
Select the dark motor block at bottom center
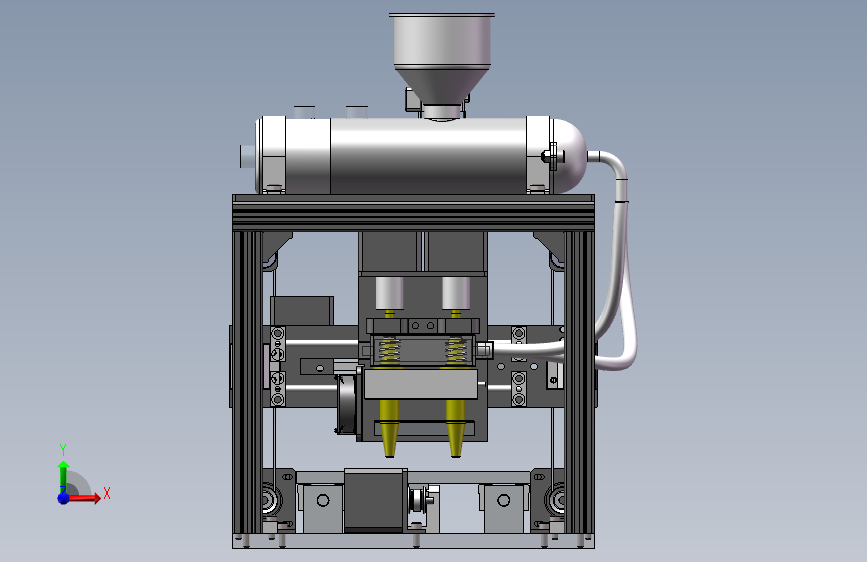(373, 501)
